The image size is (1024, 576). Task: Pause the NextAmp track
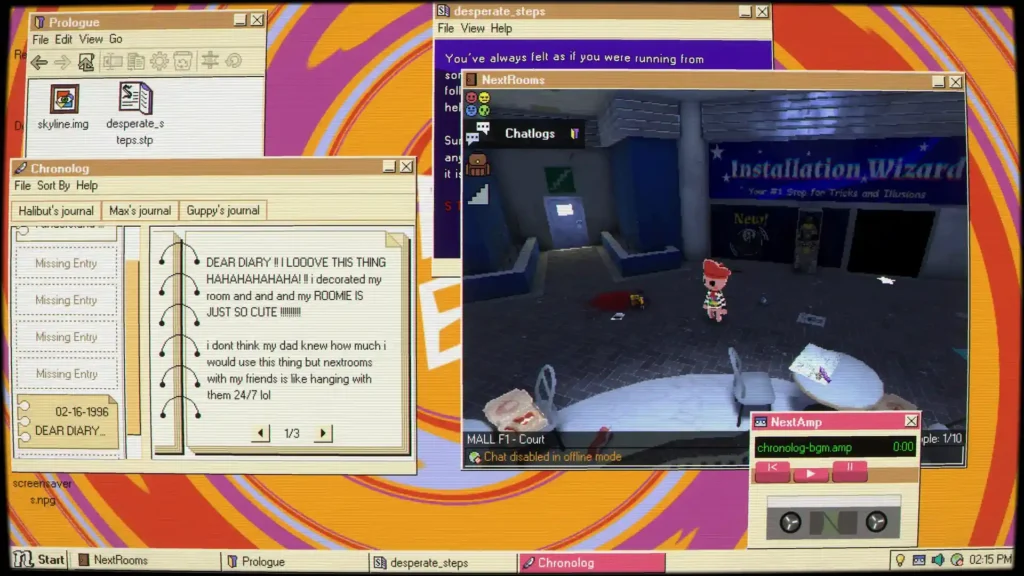coord(850,470)
